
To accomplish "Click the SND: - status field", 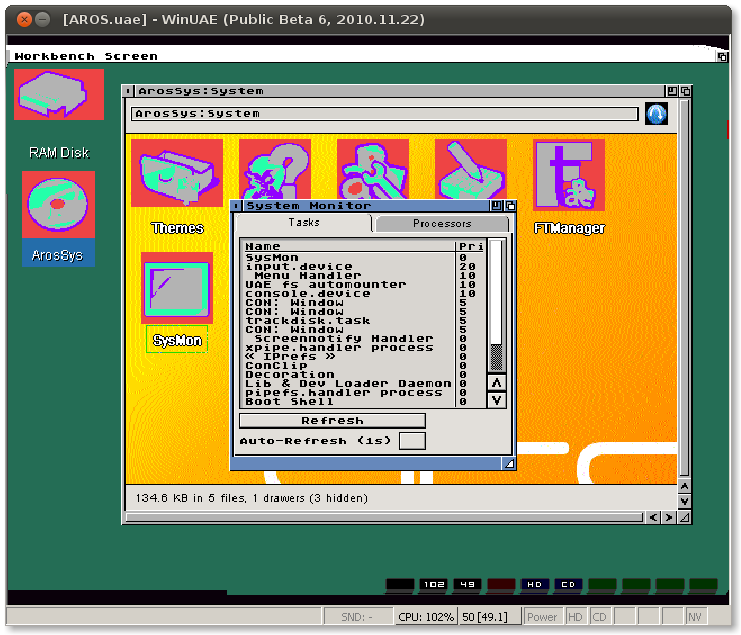I will click(x=357, y=617).
